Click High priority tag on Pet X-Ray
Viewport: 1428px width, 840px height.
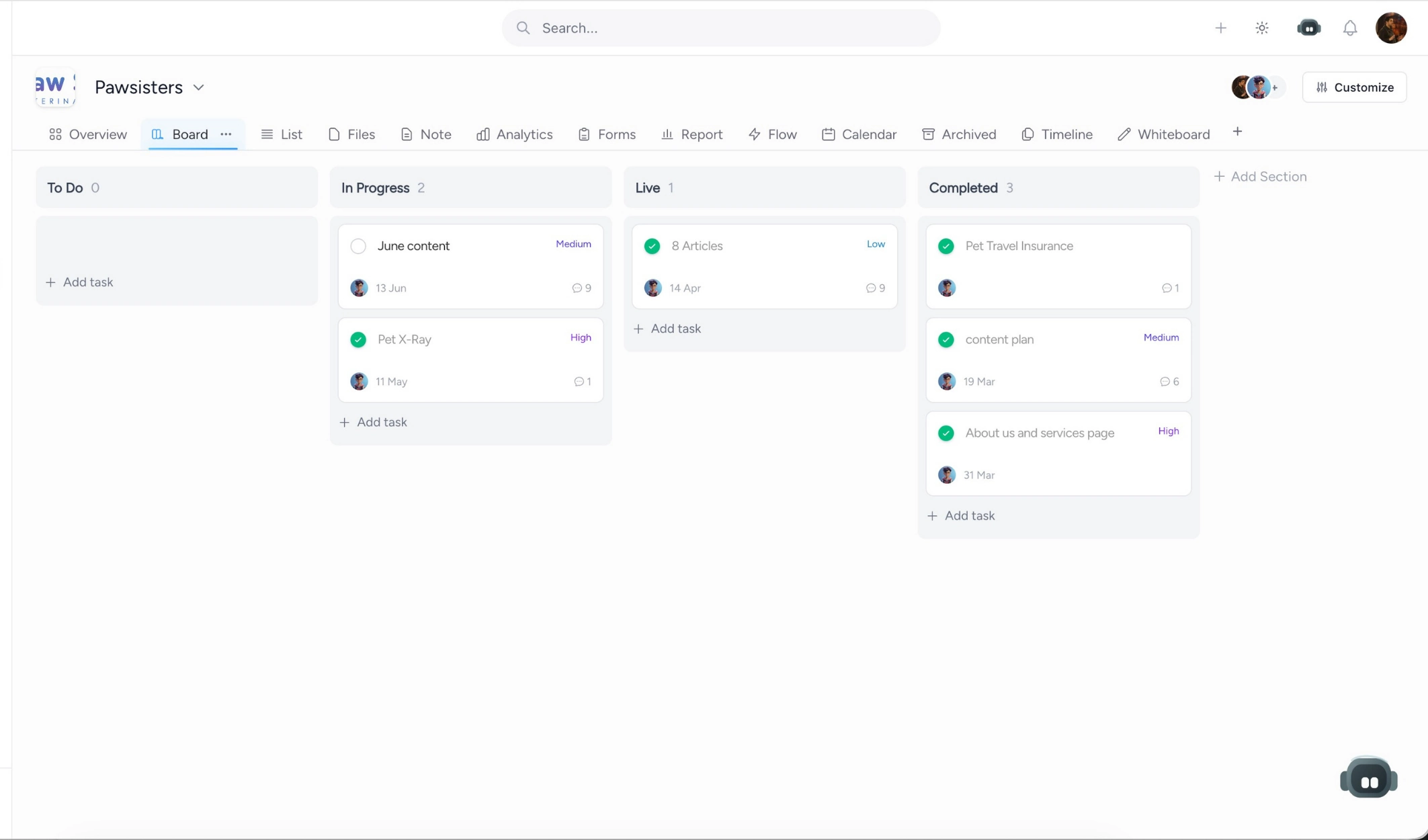[581, 337]
